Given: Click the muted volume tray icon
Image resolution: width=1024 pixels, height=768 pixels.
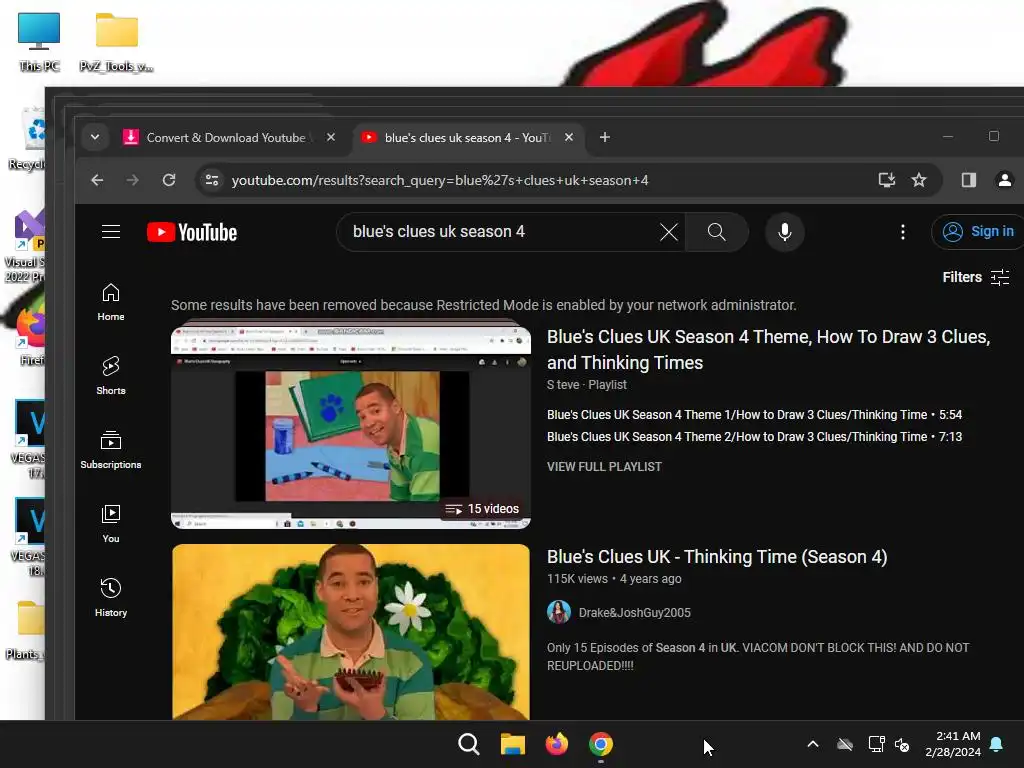Looking at the screenshot, I should click(x=902, y=744).
